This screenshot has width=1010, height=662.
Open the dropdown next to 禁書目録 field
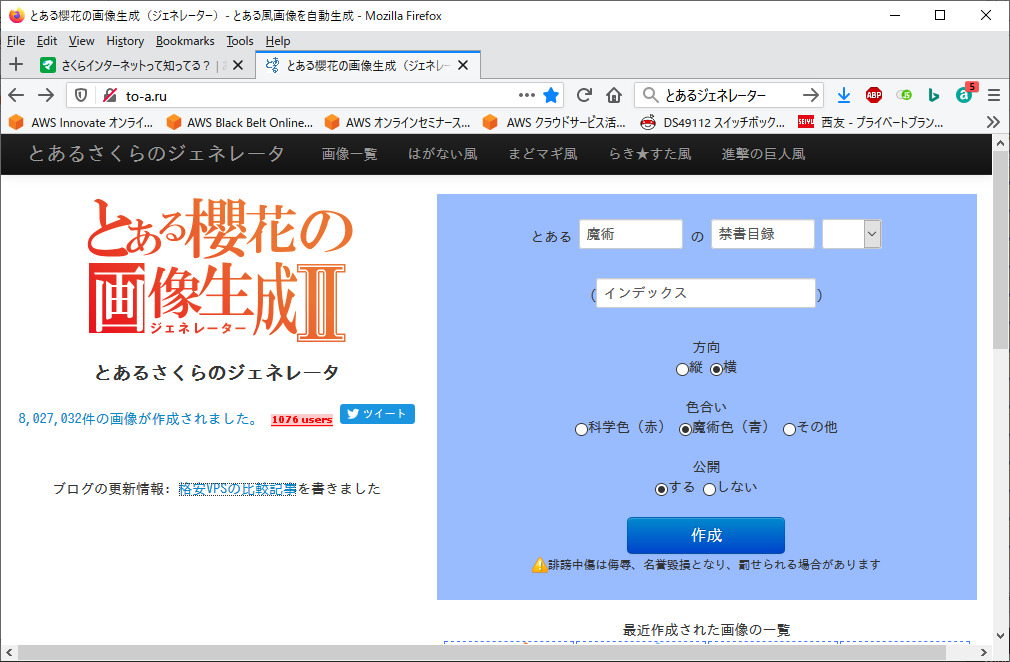coord(871,234)
